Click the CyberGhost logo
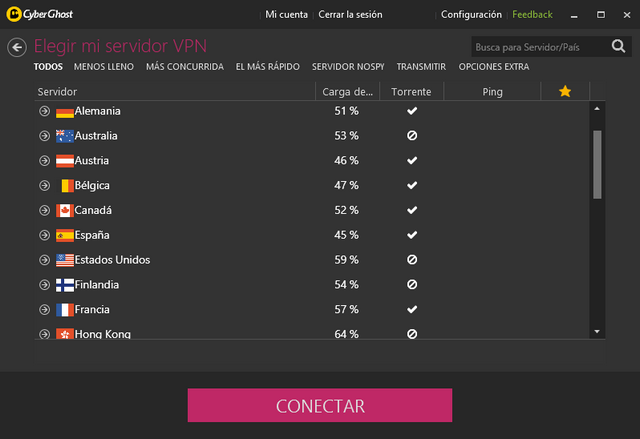The width and height of the screenshot is (640, 439). coord(40,14)
